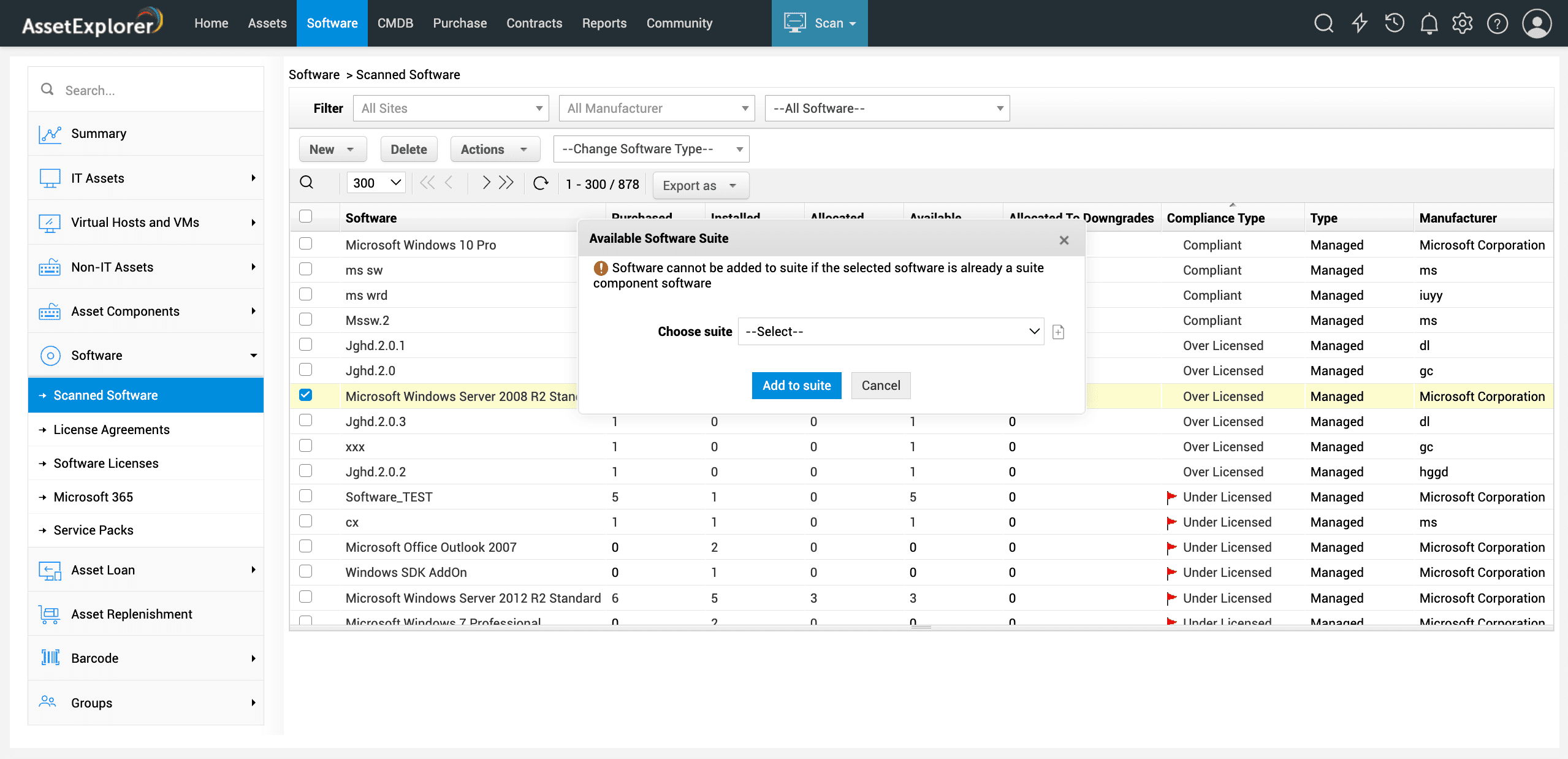The image size is (1568, 759).
Task: Open License Agreements in sidebar
Action: click(x=112, y=430)
